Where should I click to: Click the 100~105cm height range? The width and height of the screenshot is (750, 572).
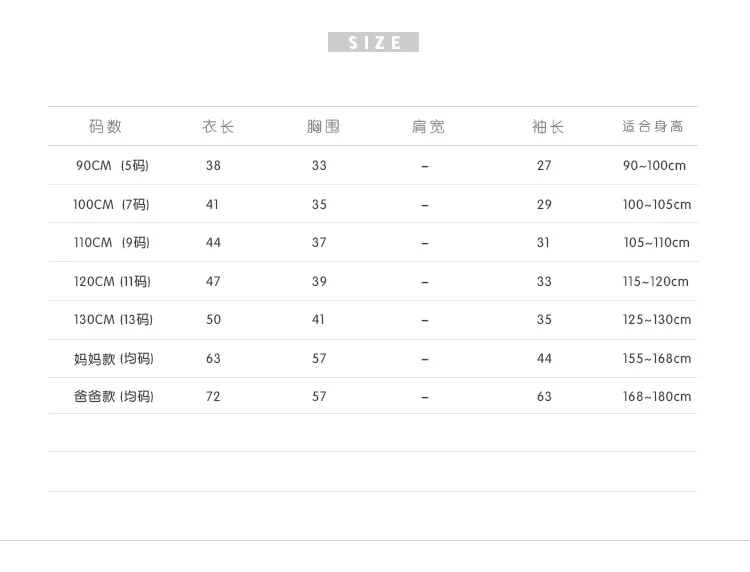(x=657, y=205)
